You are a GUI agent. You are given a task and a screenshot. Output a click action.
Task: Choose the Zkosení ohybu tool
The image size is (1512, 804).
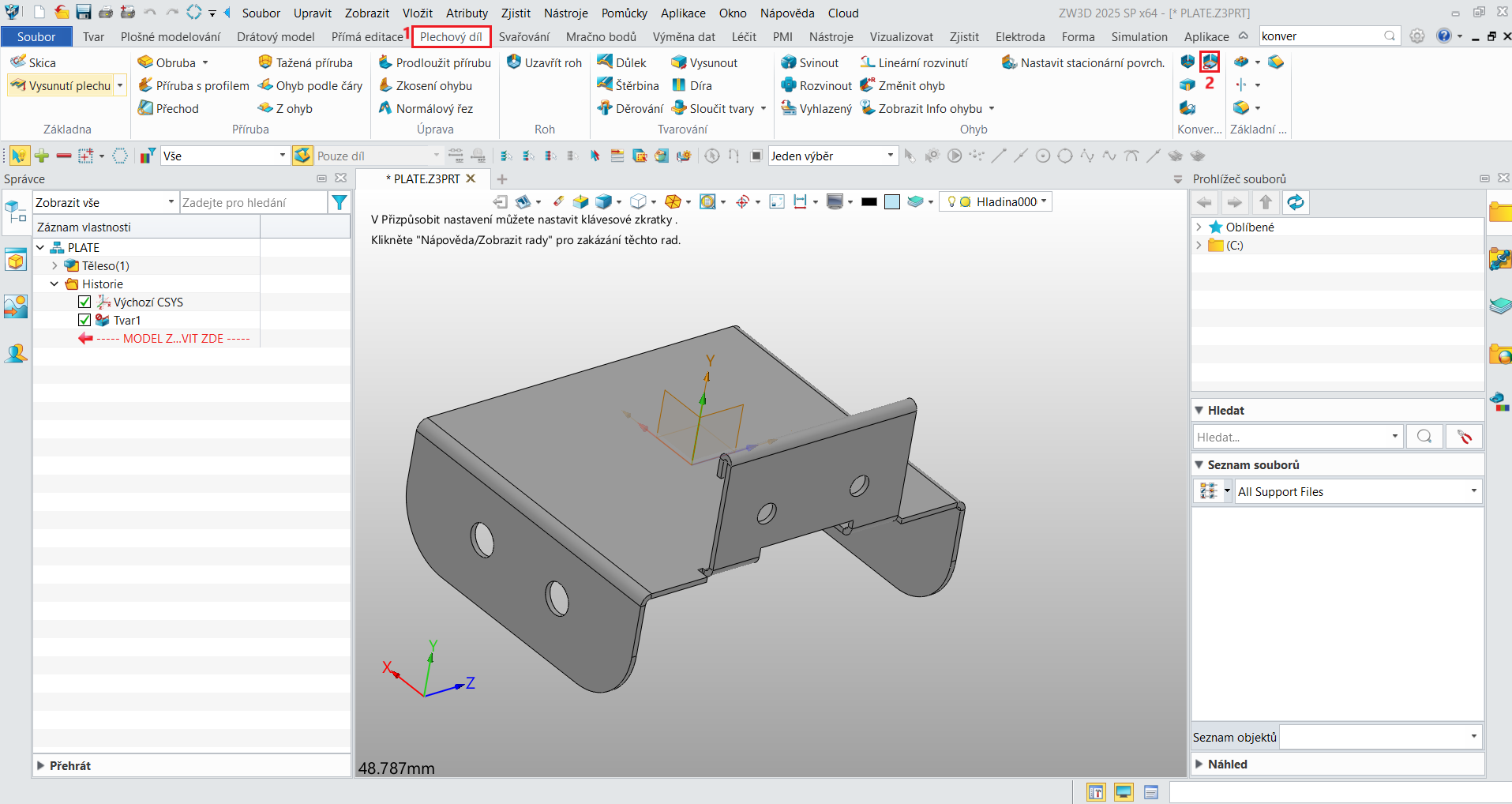coord(425,85)
